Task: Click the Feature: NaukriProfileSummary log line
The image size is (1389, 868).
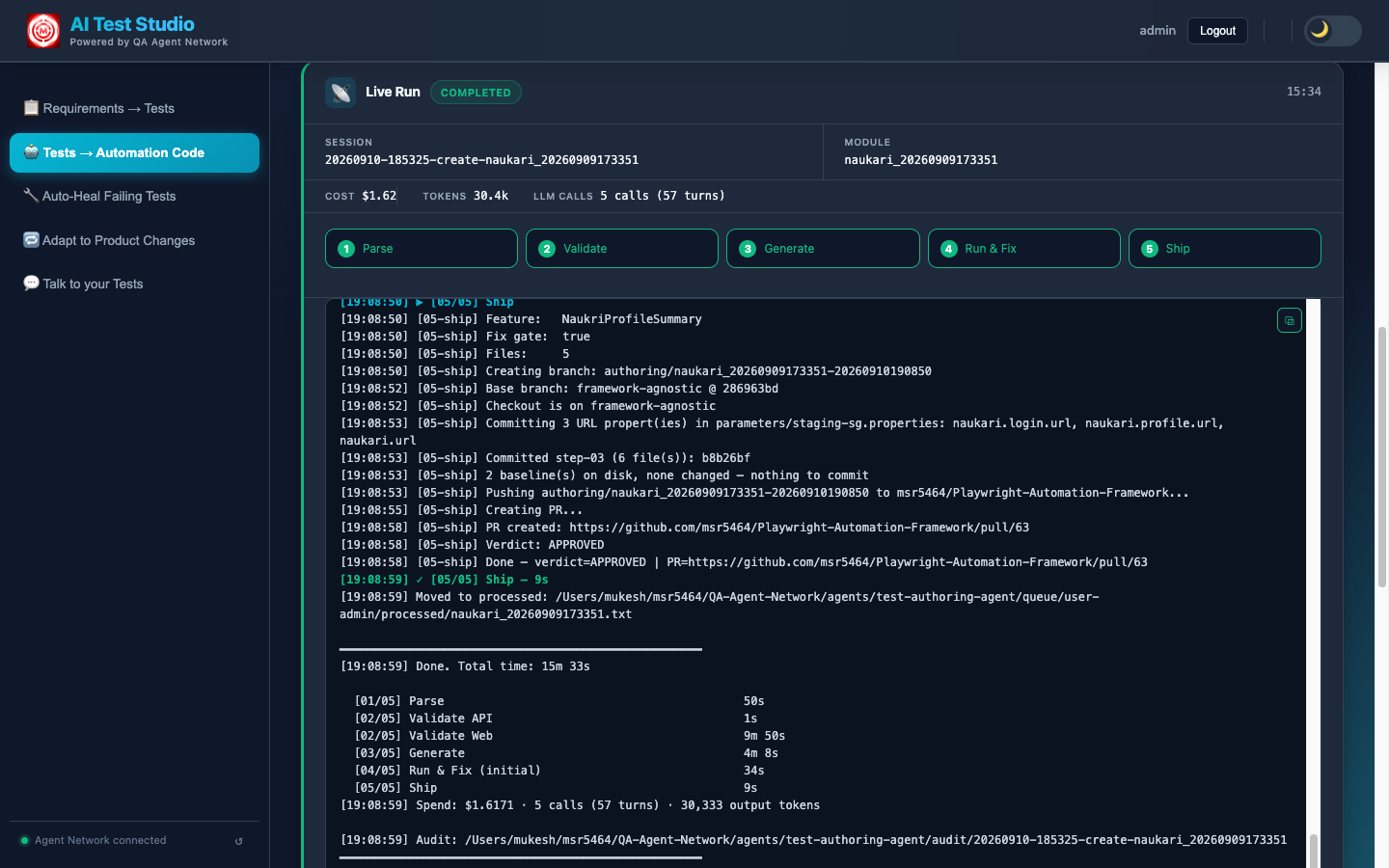Action: [x=521, y=319]
